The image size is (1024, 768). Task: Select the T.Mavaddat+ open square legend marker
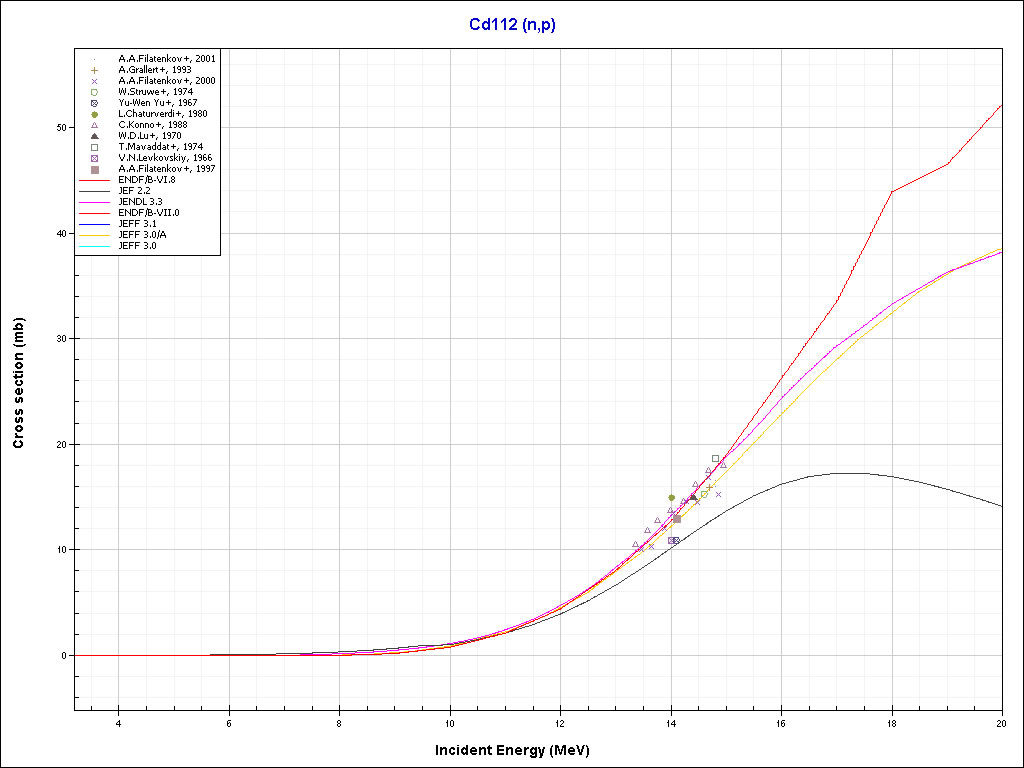[x=94, y=147]
